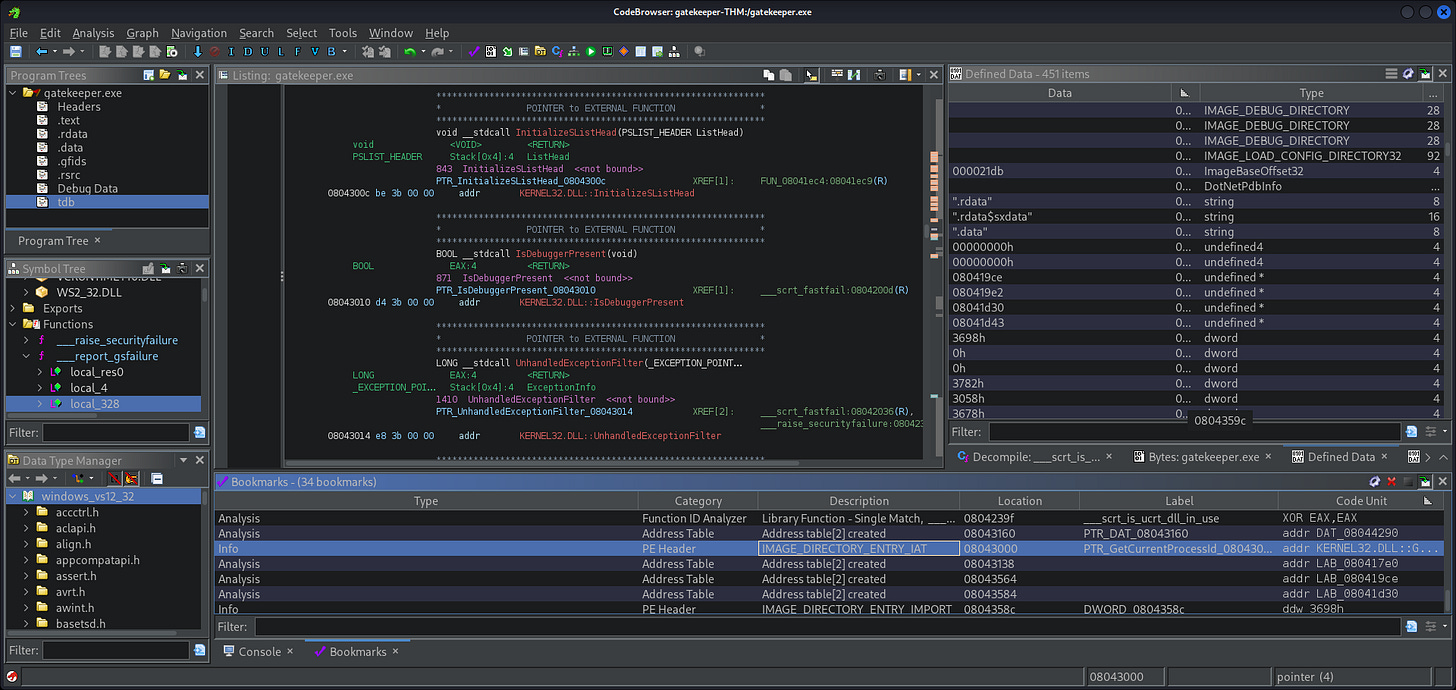This screenshot has height=690, width=1456.
Task: Click the purple checkmark Bookmarks toolbar icon
Action: click(x=475, y=51)
